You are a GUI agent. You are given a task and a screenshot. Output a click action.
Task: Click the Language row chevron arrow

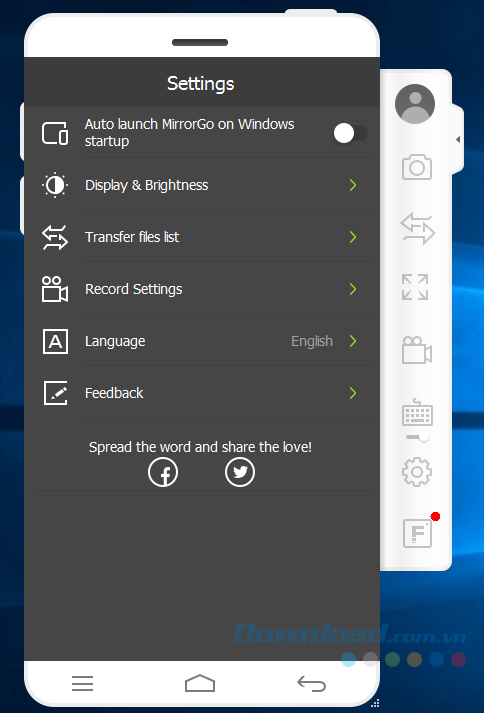(x=353, y=341)
